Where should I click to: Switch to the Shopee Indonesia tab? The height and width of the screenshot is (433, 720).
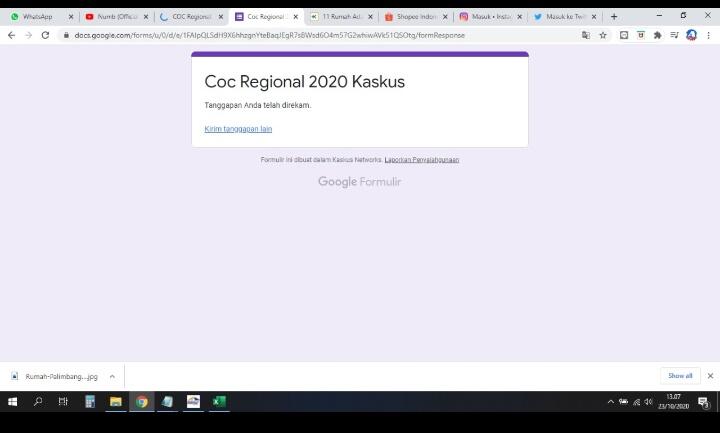point(416,17)
